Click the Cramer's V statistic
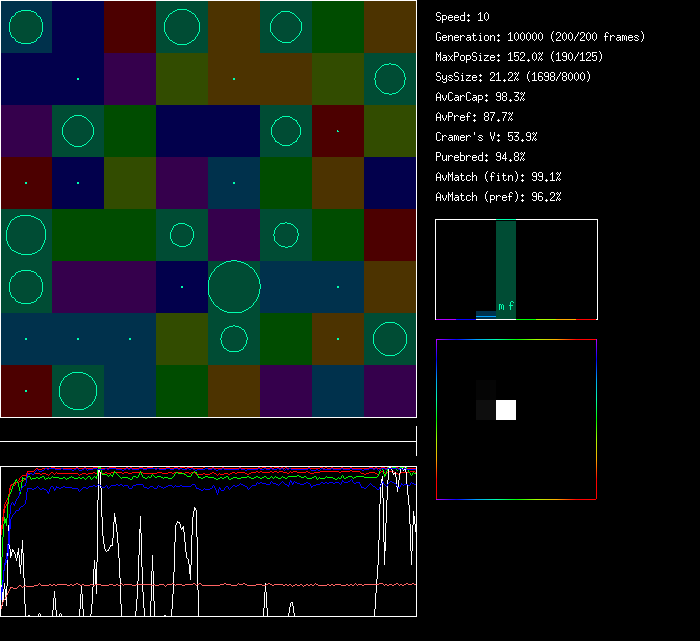The image size is (700, 641). pos(486,137)
